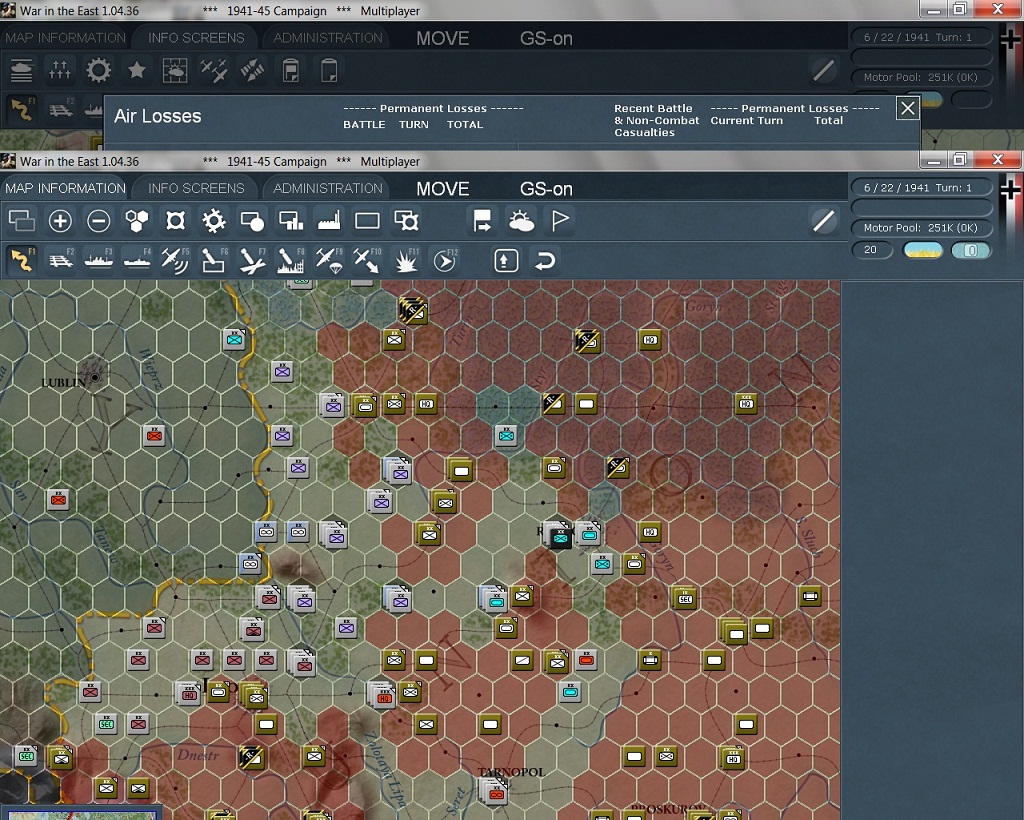The width and height of the screenshot is (1024, 820).
Task: Open plain clipboard icon in upper window
Action: pos(329,71)
